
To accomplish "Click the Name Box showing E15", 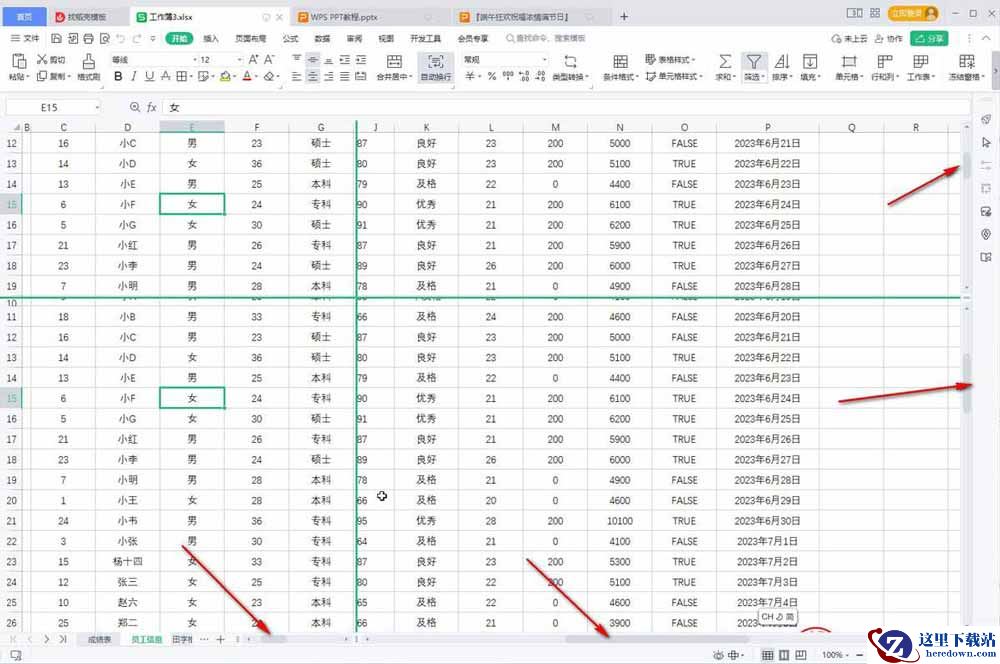I will tap(54, 107).
